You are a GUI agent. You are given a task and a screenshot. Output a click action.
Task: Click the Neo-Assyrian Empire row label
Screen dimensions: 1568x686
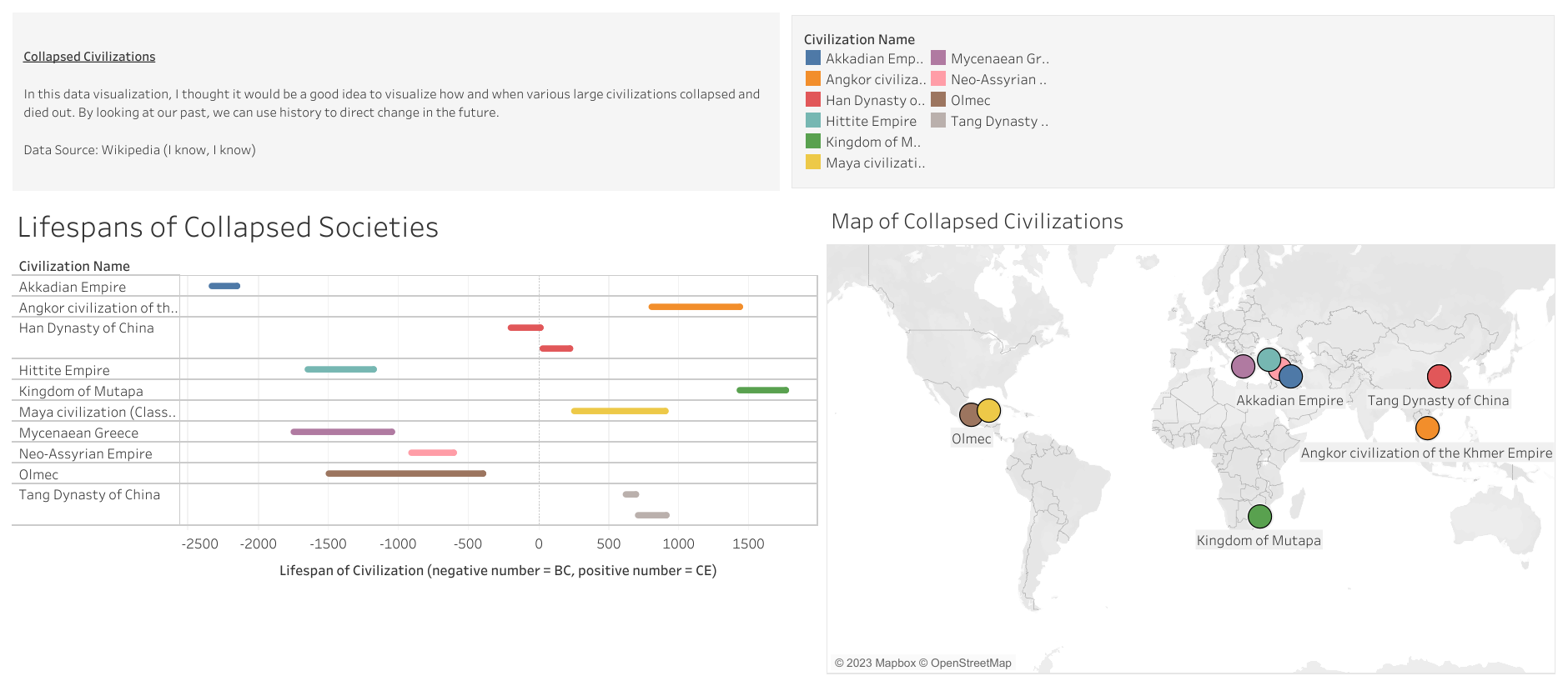[86, 453]
